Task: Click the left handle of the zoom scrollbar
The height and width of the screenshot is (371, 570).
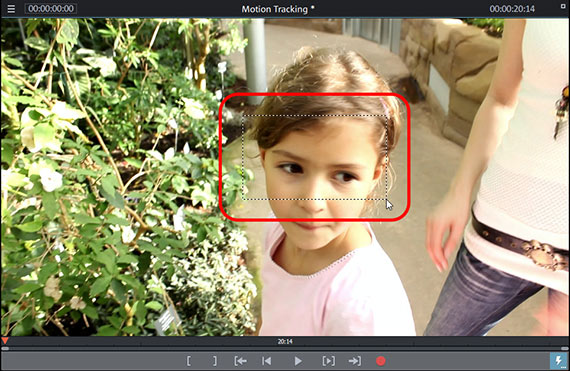Action: click(5, 348)
